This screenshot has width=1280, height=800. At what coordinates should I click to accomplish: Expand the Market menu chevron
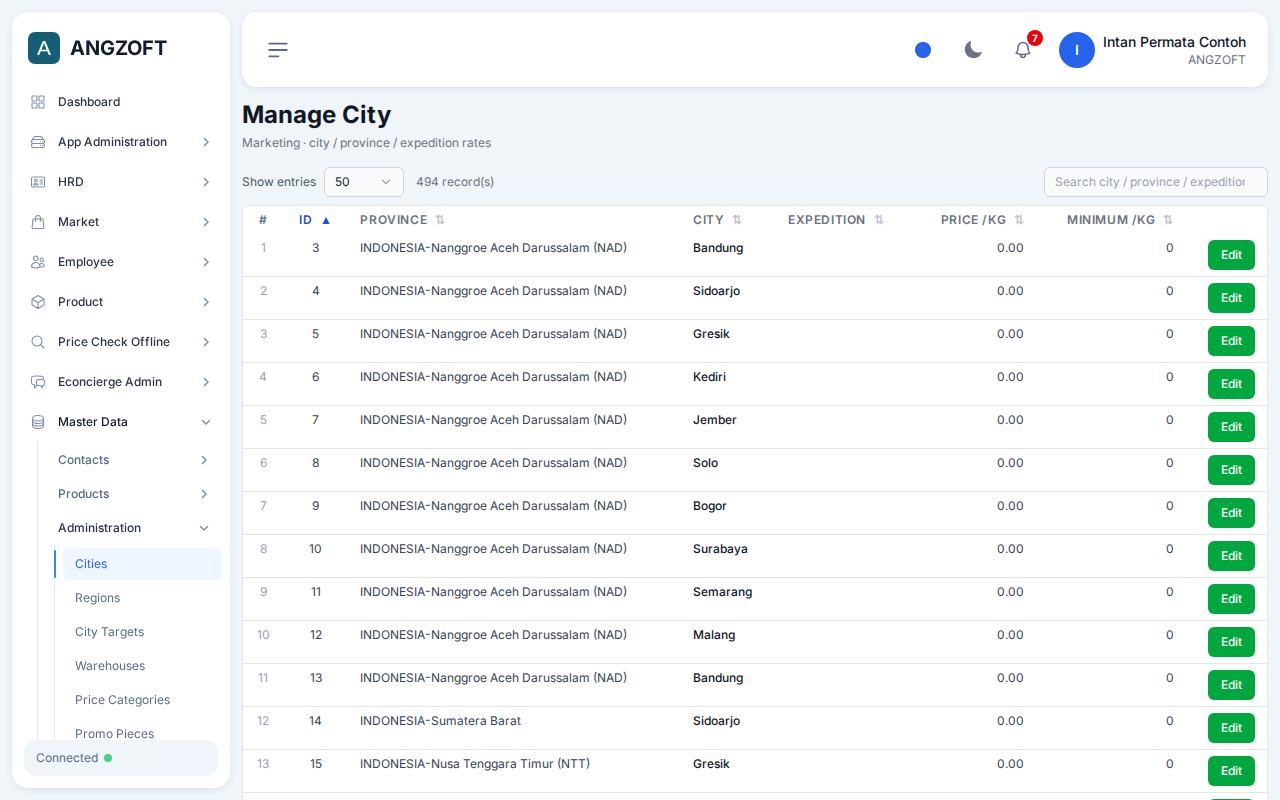click(206, 222)
